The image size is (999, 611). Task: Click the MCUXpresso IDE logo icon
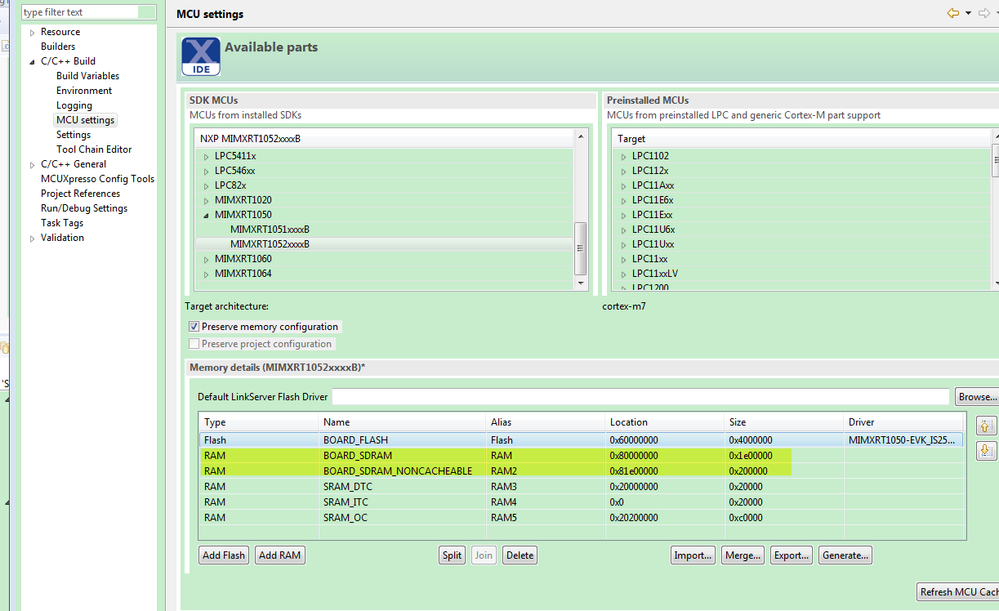coord(201,57)
